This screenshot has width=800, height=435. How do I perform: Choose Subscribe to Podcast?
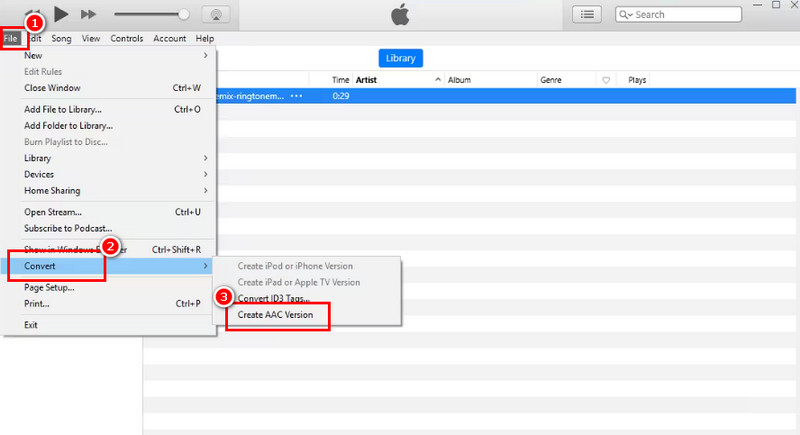108,228
